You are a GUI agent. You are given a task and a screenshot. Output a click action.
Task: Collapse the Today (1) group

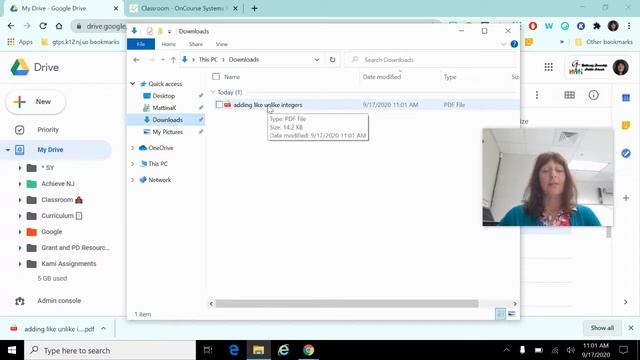point(213,92)
